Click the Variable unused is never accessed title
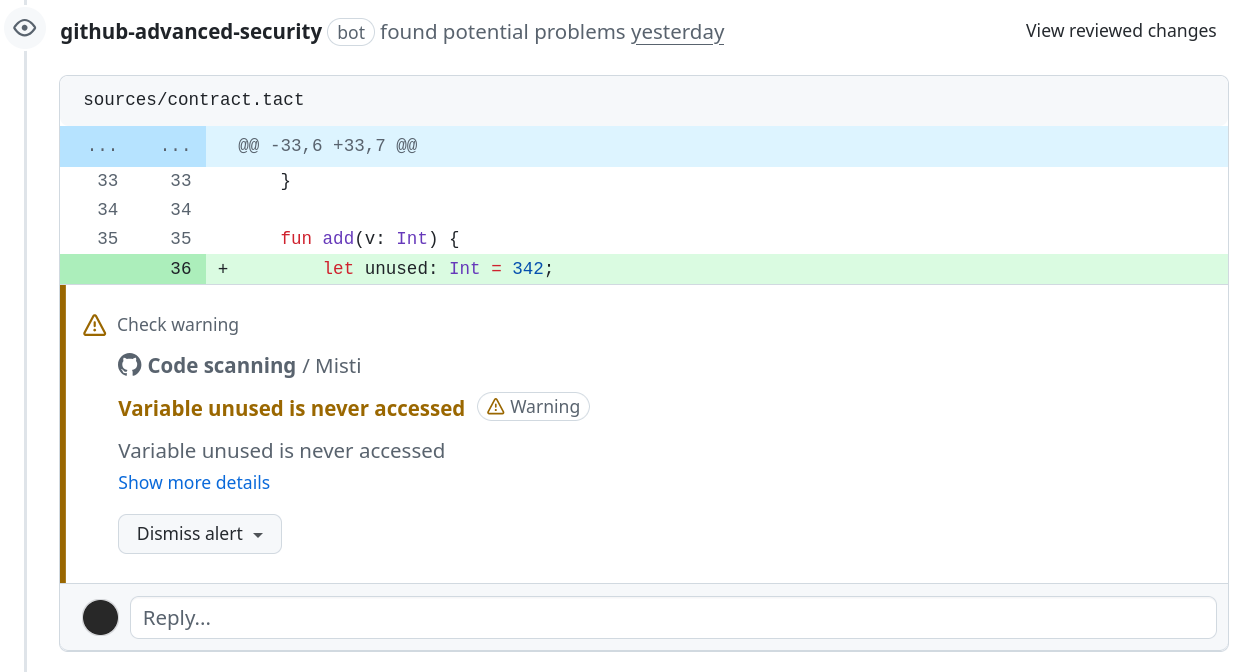The image size is (1253, 672). click(291, 408)
